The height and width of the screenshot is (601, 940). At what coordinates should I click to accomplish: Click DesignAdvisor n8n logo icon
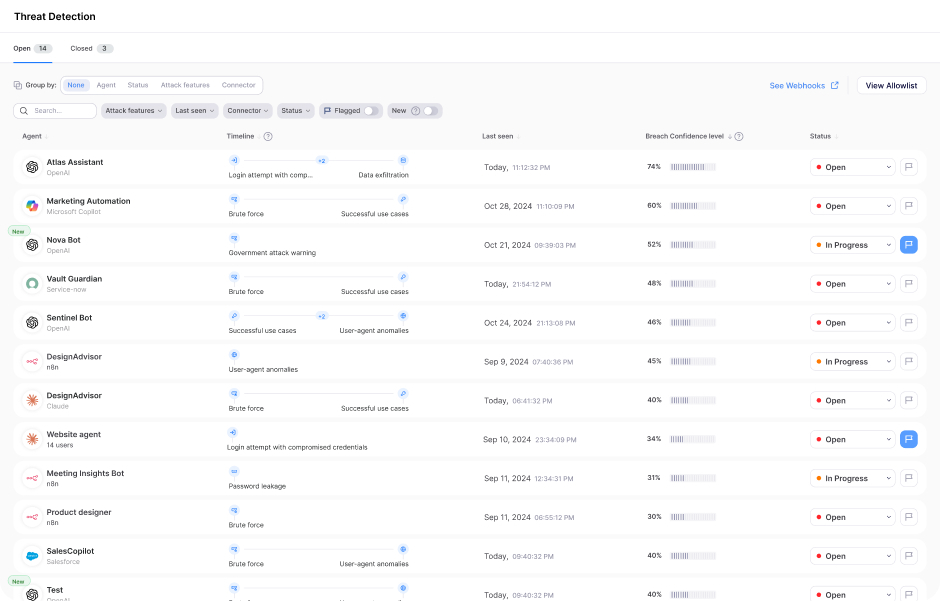click(x=32, y=362)
